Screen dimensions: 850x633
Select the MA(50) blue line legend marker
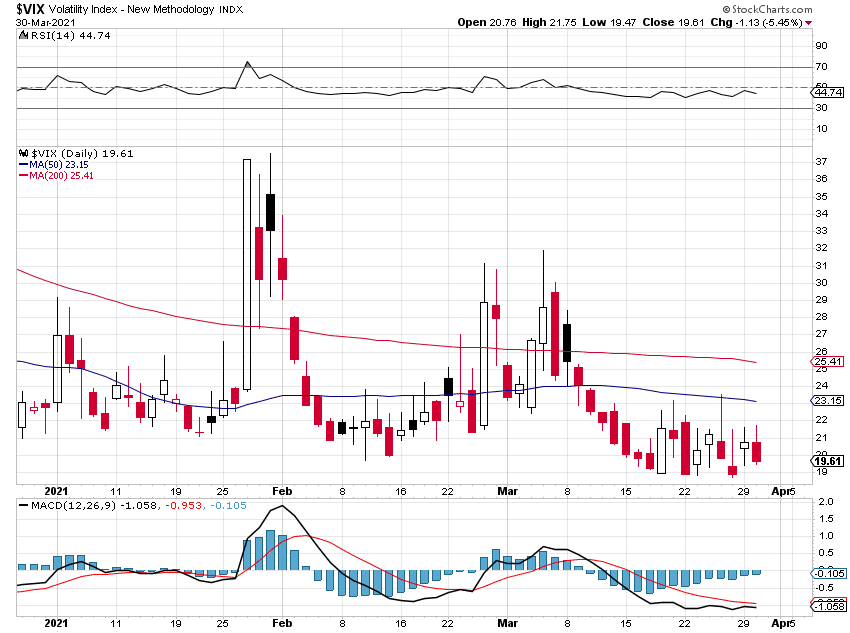[x=26, y=165]
